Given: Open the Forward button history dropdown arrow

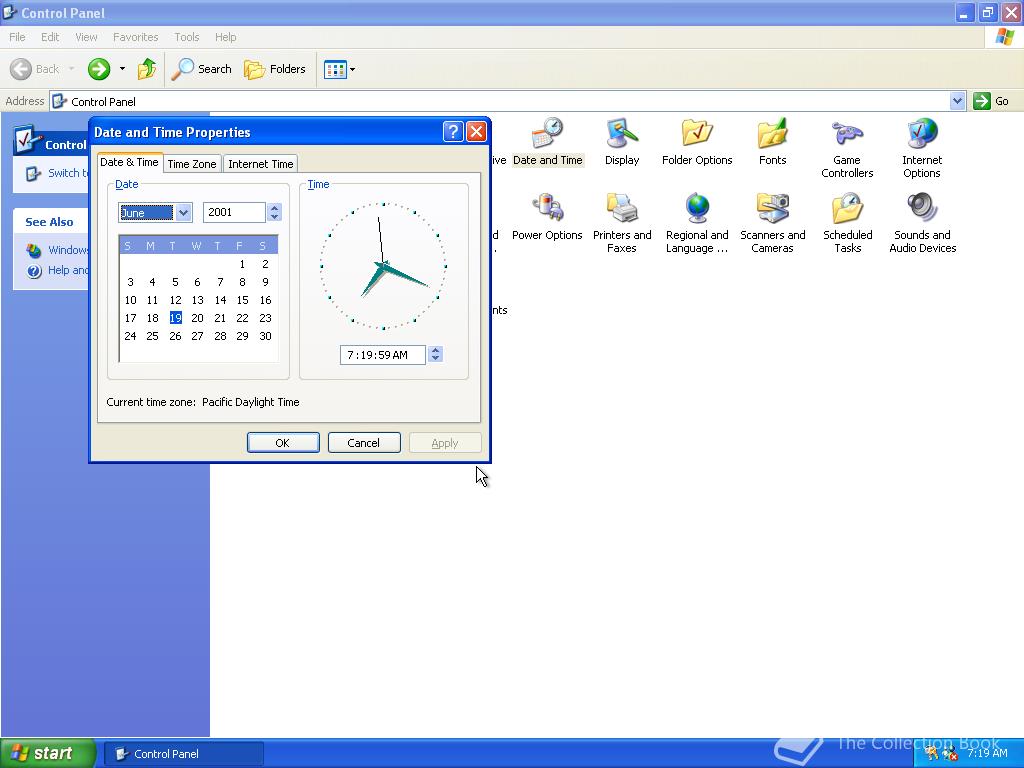Looking at the screenshot, I should click(122, 69).
